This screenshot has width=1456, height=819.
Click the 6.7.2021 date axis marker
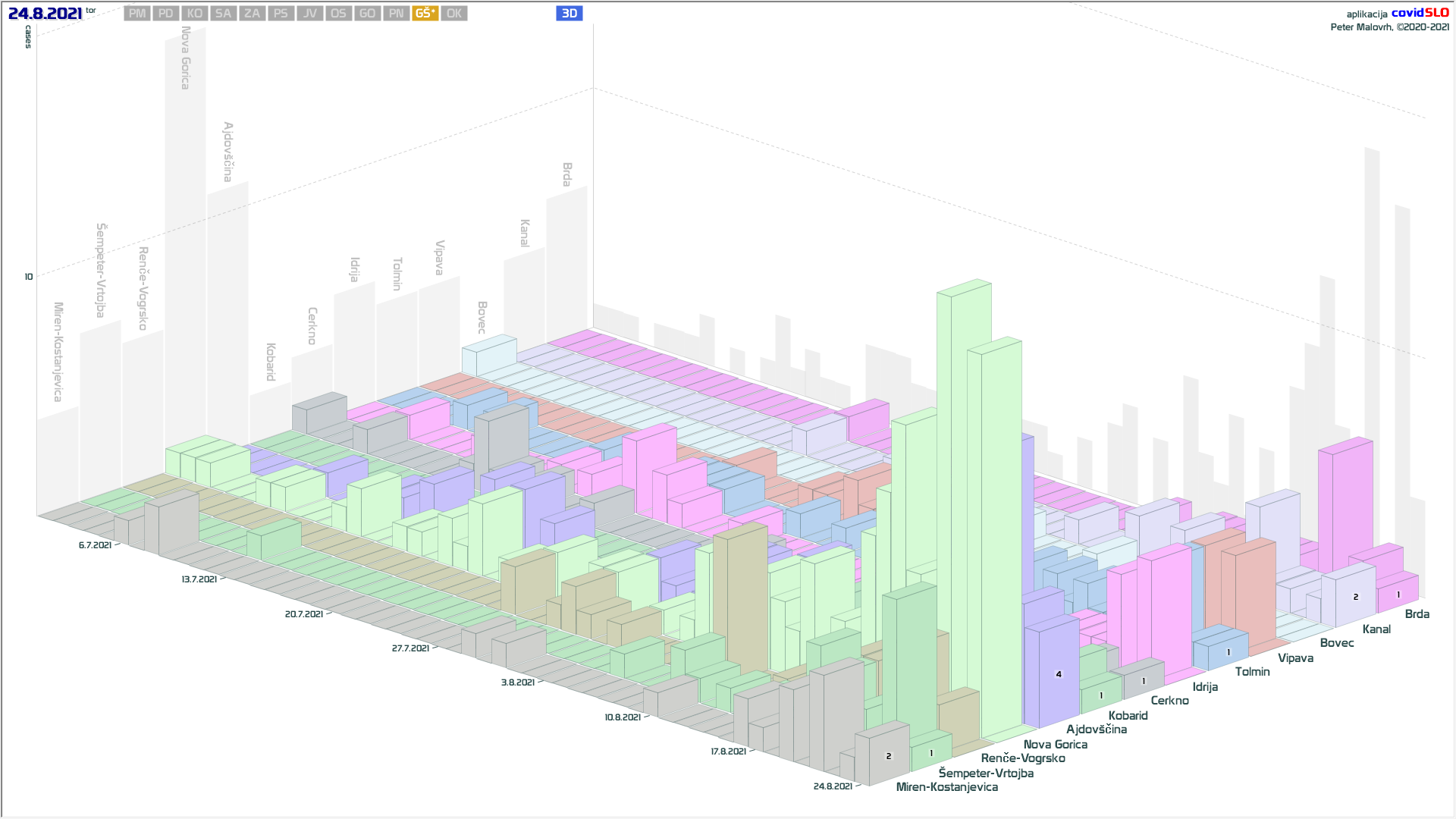[95, 545]
